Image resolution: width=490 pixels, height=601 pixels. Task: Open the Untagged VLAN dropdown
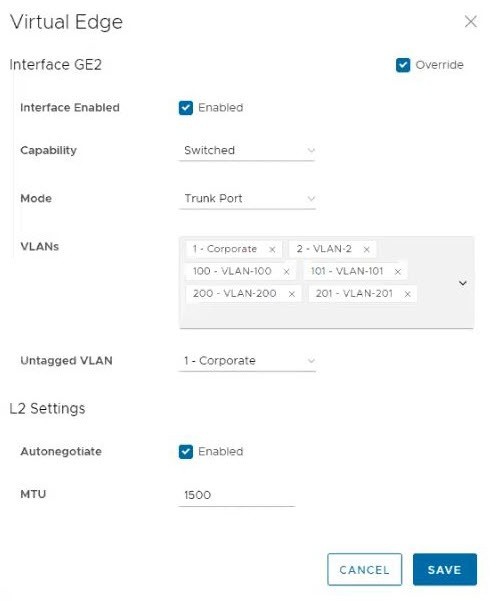pyautogui.click(x=247, y=361)
